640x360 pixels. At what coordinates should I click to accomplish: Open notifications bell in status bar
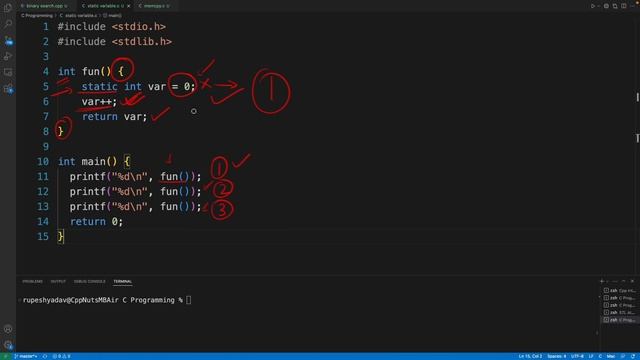pyautogui.click(x=633, y=356)
